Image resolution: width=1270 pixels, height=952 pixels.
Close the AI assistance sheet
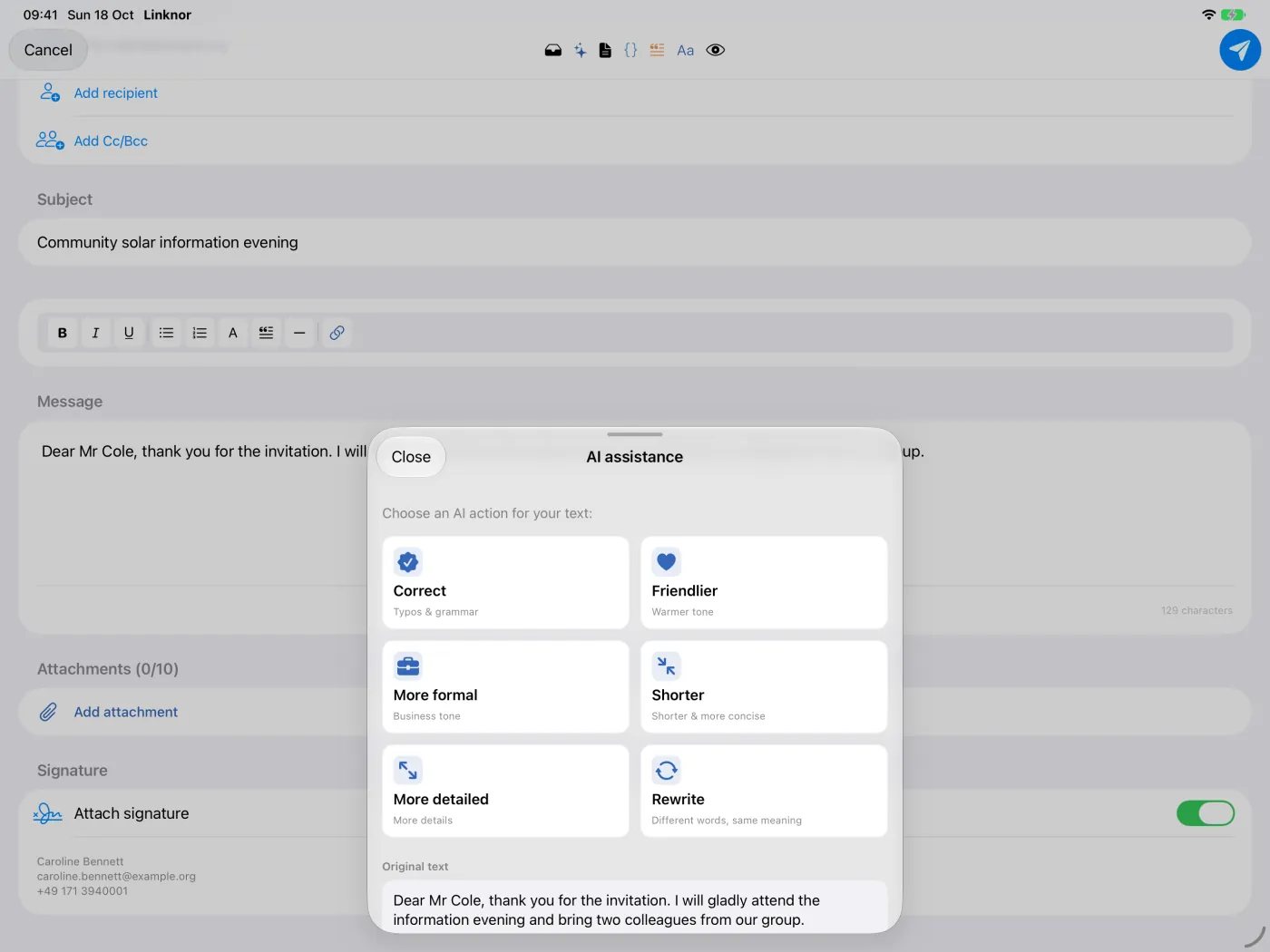click(x=411, y=457)
